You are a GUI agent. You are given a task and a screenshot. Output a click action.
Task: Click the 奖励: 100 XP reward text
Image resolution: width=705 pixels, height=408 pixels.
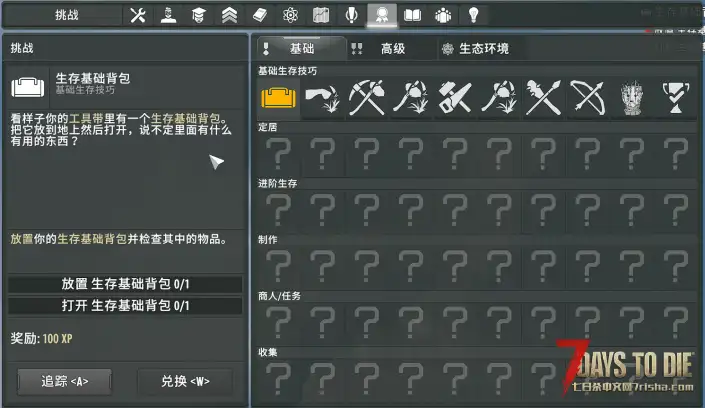click(x=41, y=339)
